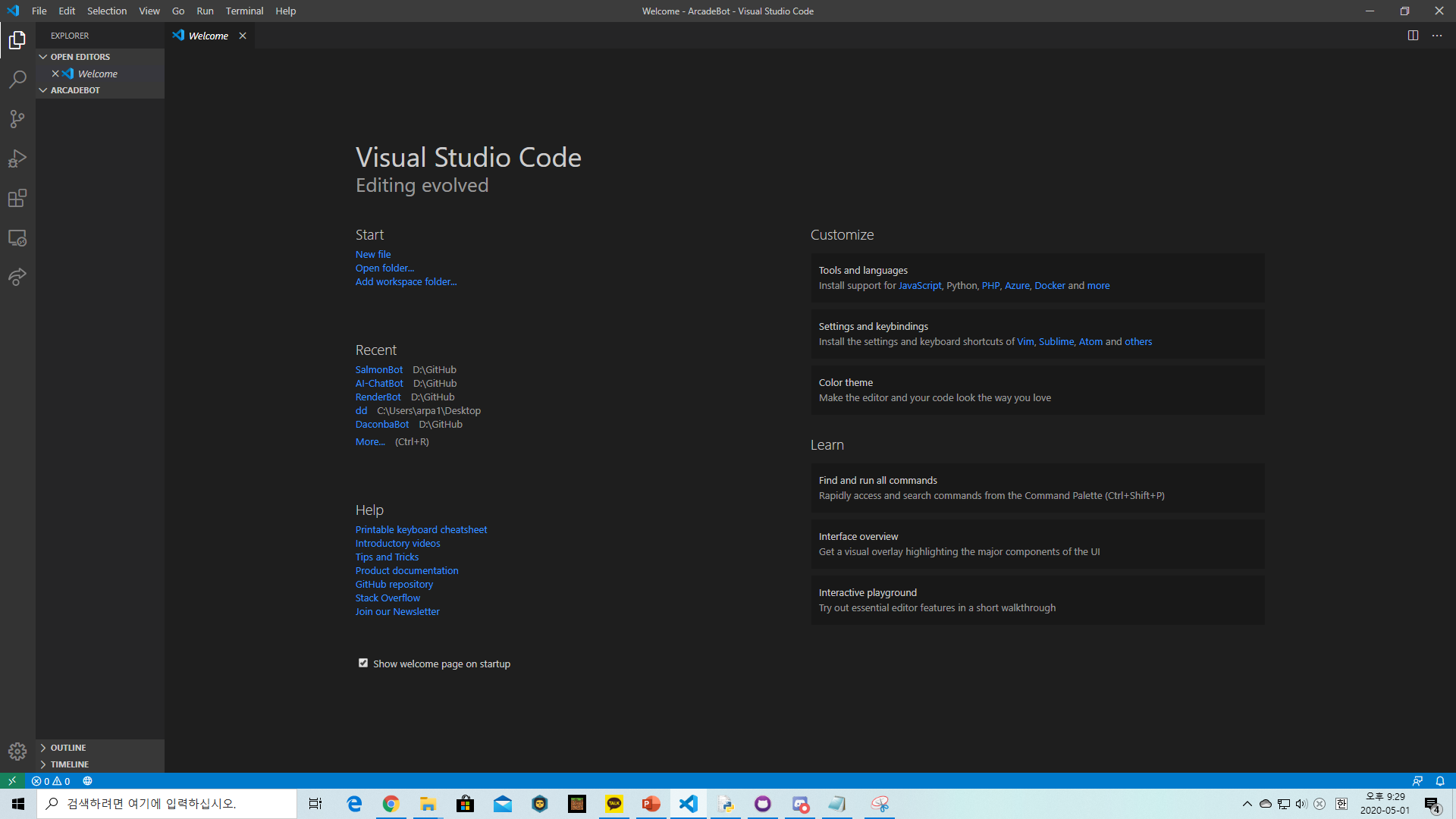Open the Extensions view
This screenshot has width=1456, height=819.
pyautogui.click(x=17, y=199)
